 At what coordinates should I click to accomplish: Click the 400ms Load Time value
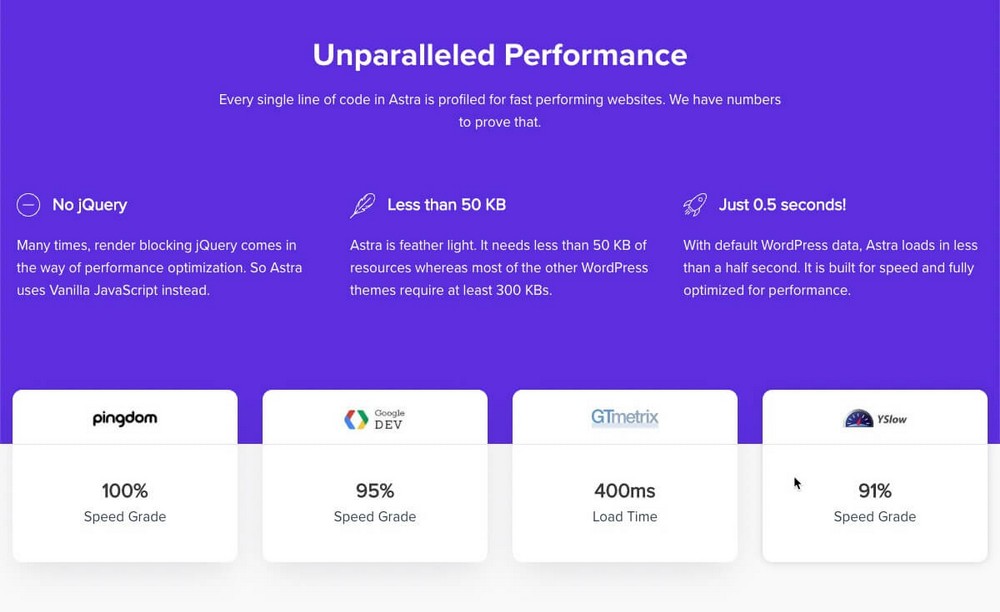(x=625, y=491)
